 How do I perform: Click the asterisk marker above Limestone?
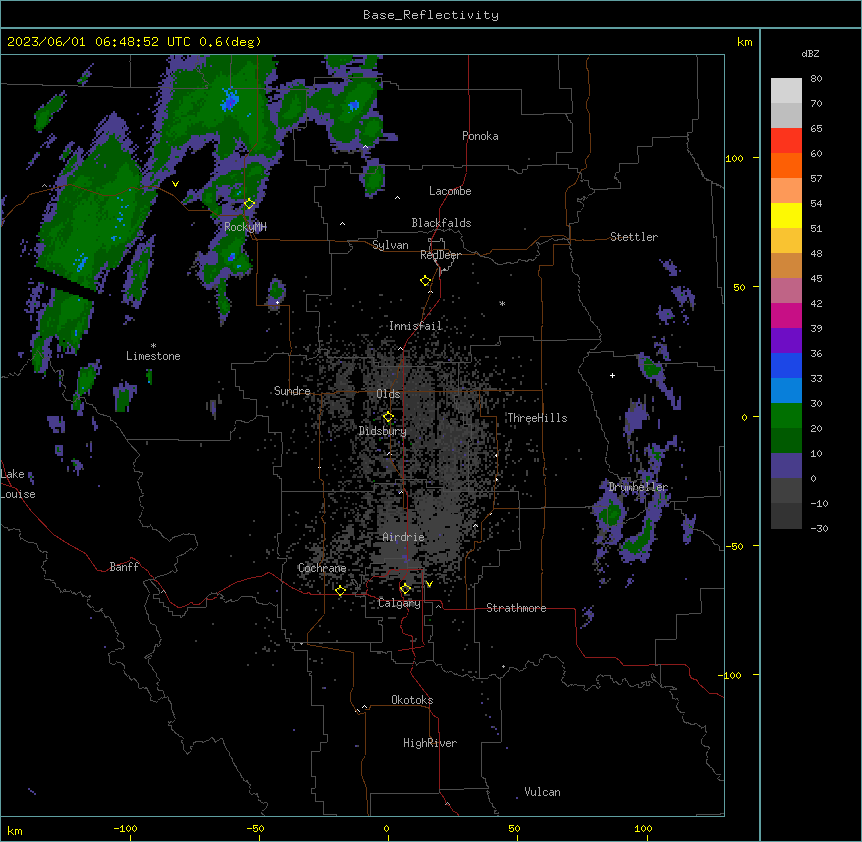coord(153,346)
